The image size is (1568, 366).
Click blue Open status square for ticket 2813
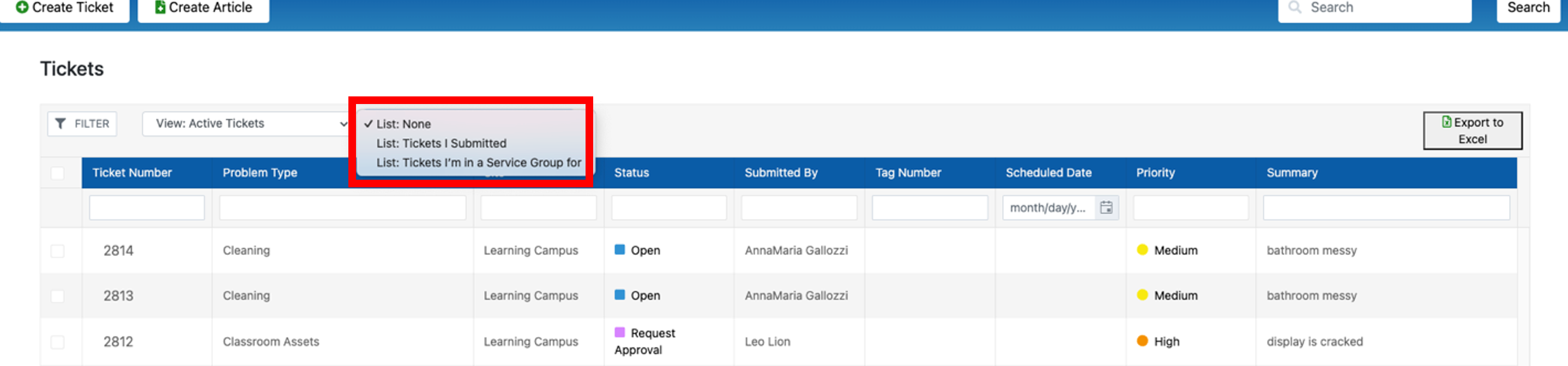pos(620,294)
